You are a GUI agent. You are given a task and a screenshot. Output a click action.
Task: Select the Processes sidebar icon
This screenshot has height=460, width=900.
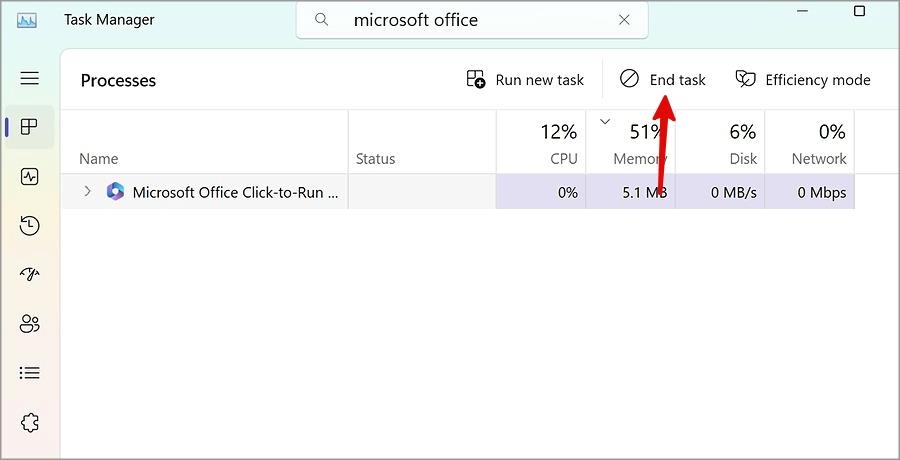click(29, 127)
